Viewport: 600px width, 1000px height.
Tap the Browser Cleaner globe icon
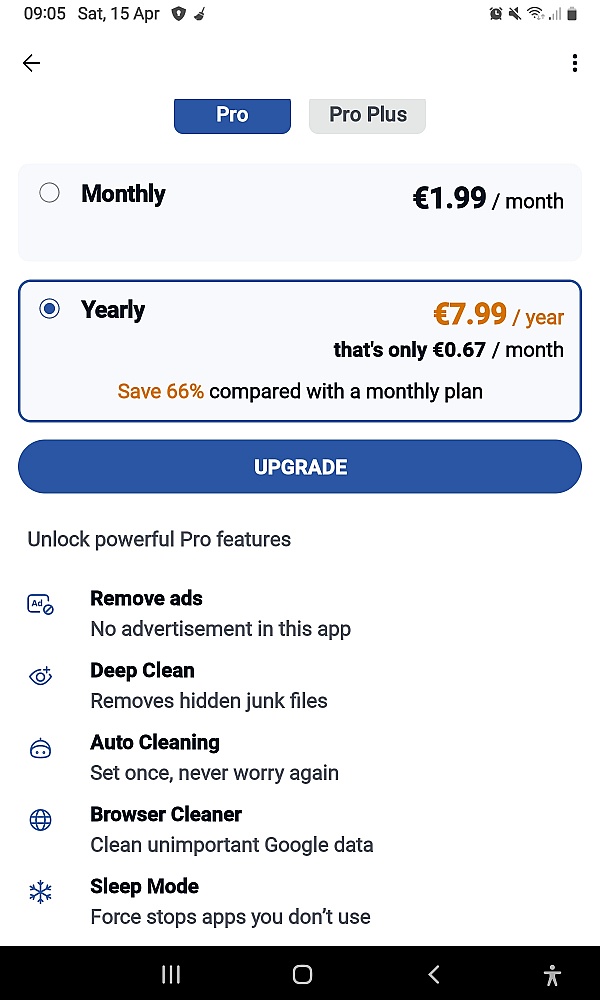40,820
